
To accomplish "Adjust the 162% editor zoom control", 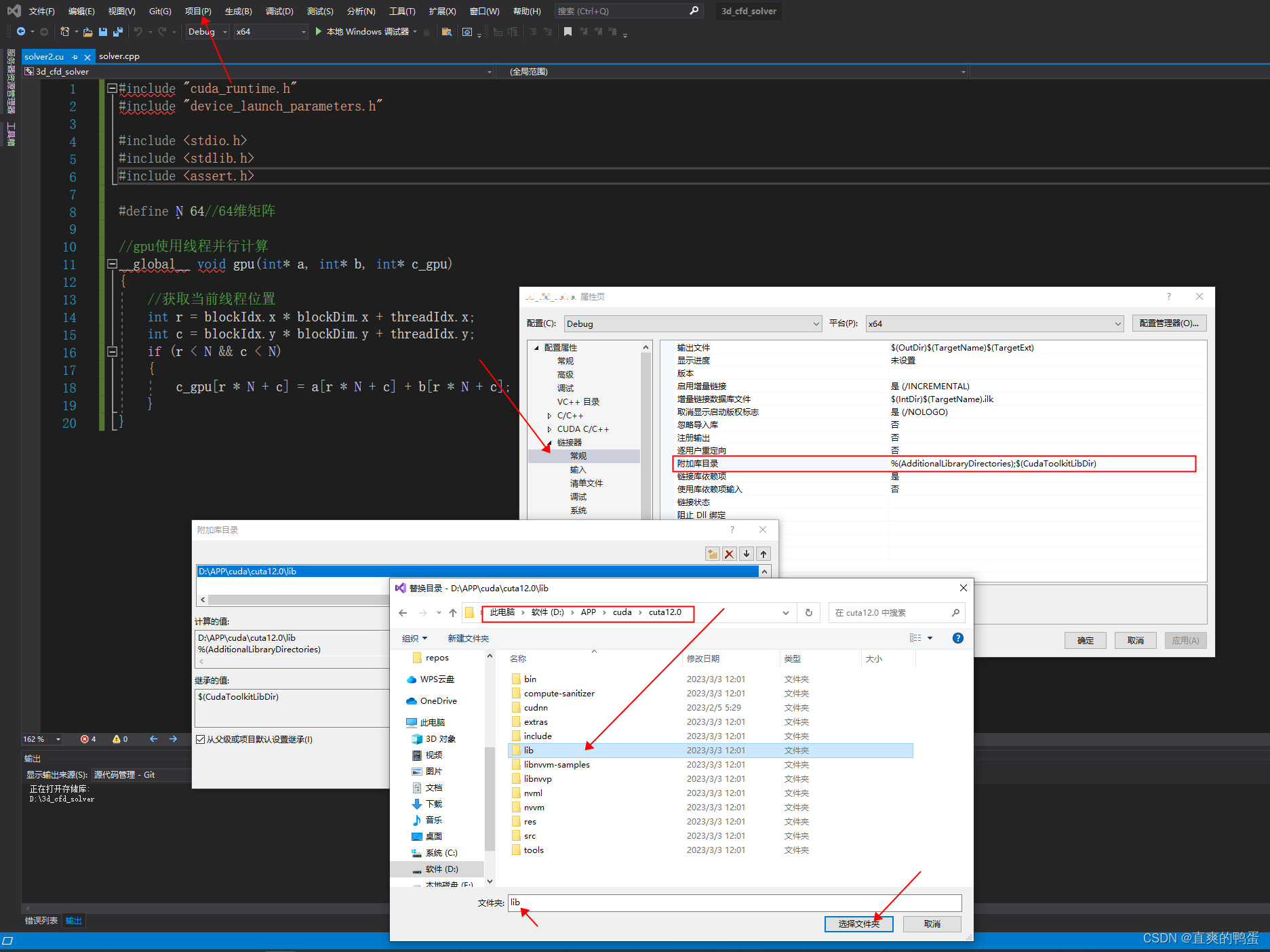I will coord(41,739).
